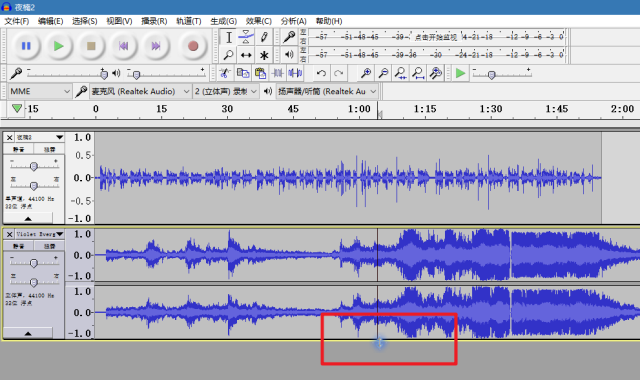Open the microphone Realtek Audio dropdown

[140, 91]
